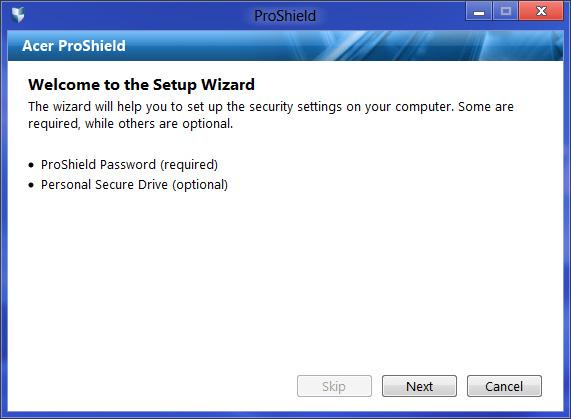Click the grayed-out maximize button
The image size is (571, 419).
(505, 11)
